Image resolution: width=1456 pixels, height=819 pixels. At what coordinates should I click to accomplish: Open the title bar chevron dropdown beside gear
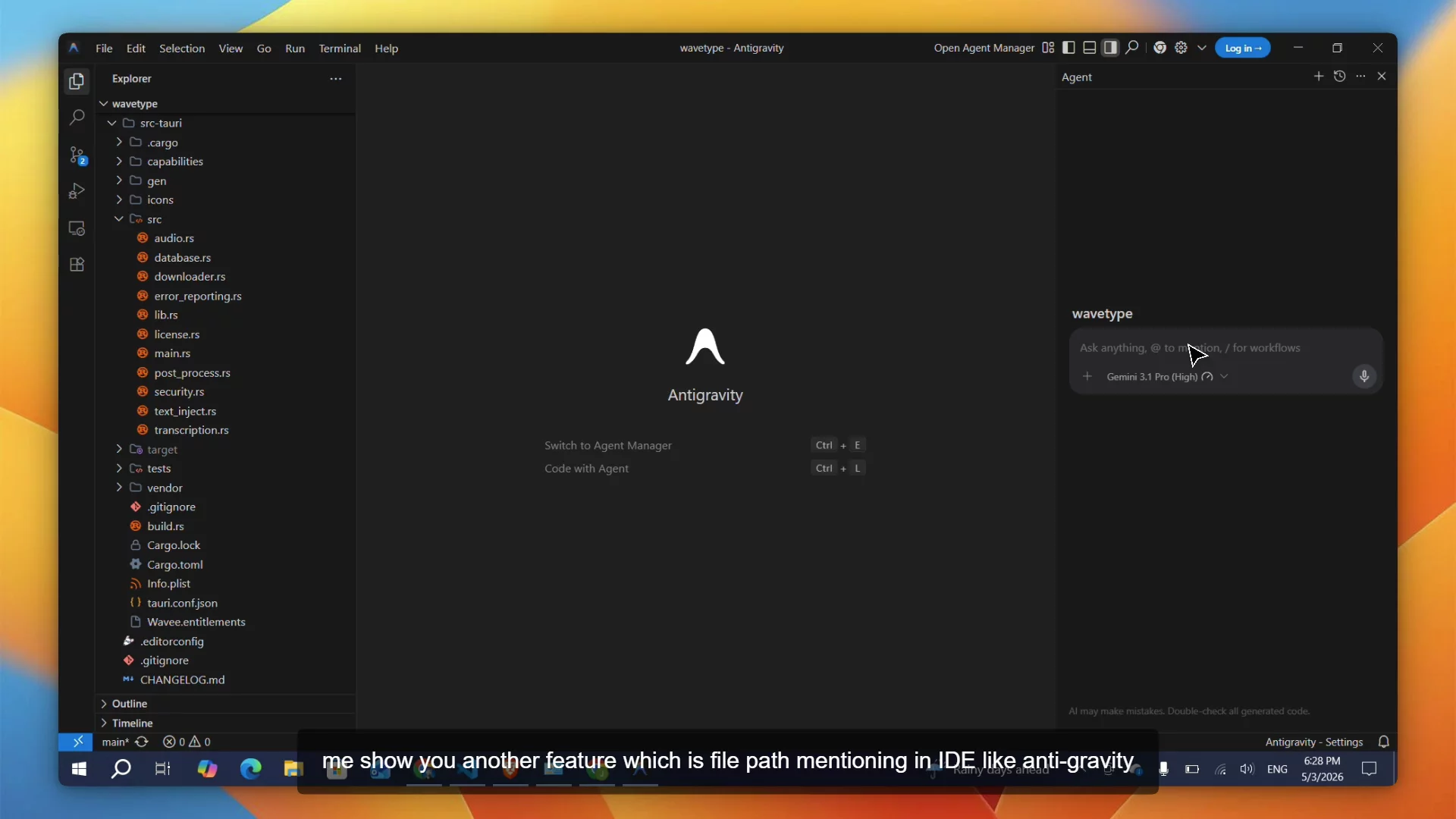tap(1202, 48)
